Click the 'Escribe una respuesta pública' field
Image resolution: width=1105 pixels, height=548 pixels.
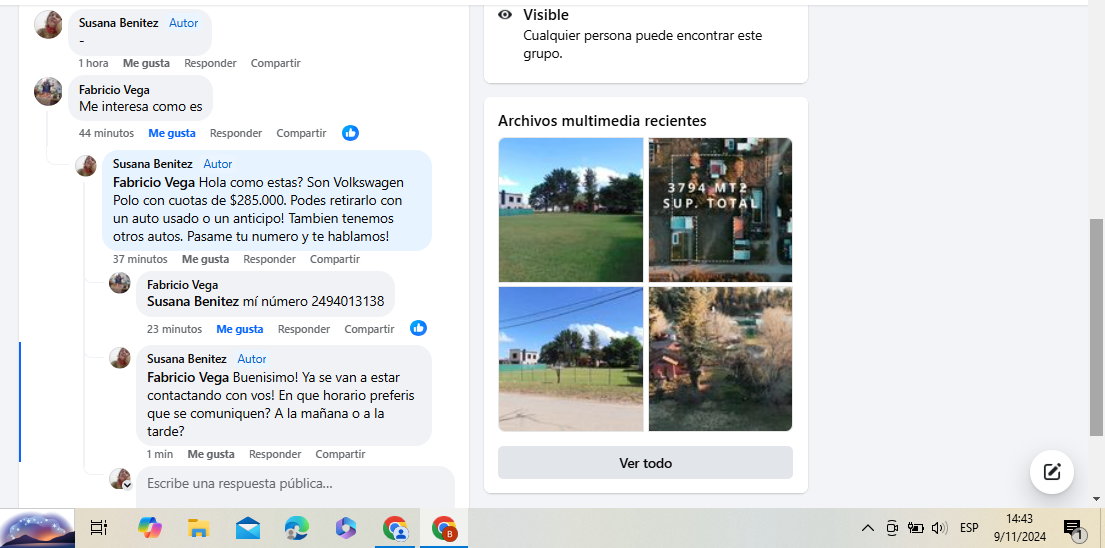click(x=295, y=484)
